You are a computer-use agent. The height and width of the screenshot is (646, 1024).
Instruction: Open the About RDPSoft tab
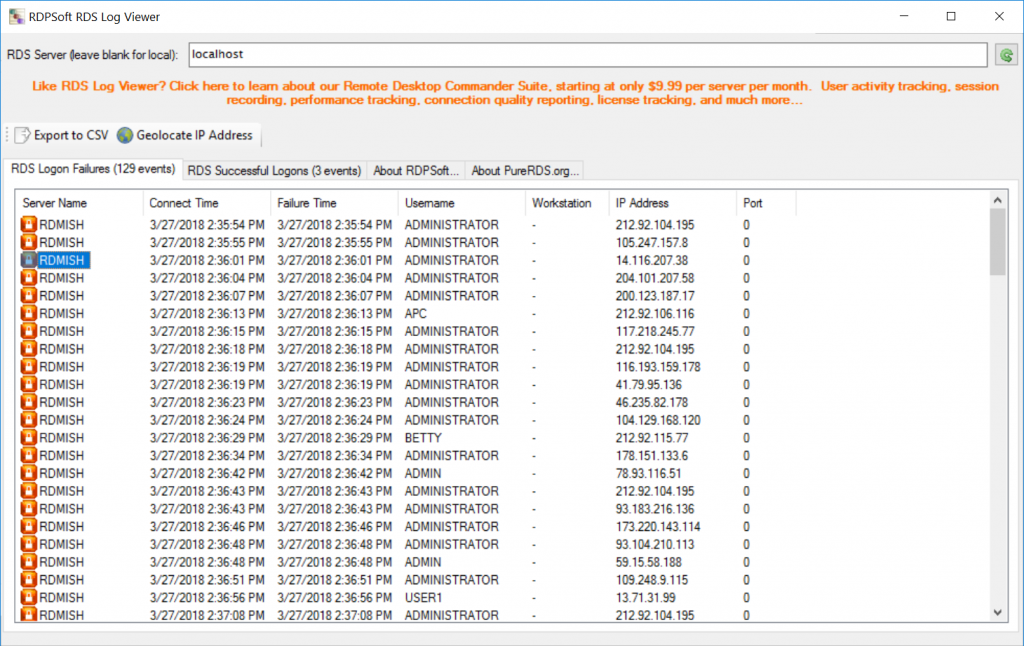pyautogui.click(x=415, y=170)
